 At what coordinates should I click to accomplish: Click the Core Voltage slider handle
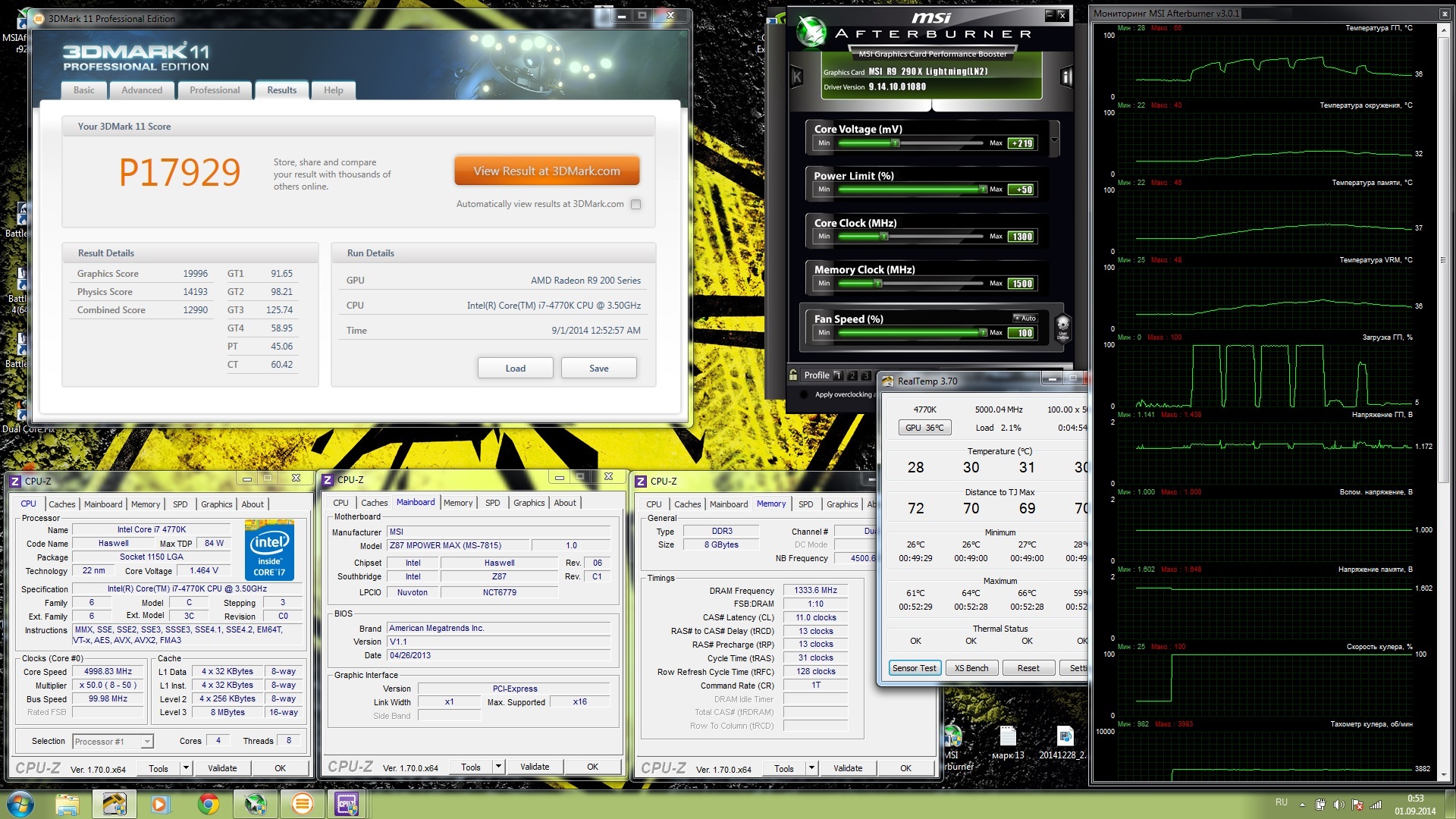[895, 143]
